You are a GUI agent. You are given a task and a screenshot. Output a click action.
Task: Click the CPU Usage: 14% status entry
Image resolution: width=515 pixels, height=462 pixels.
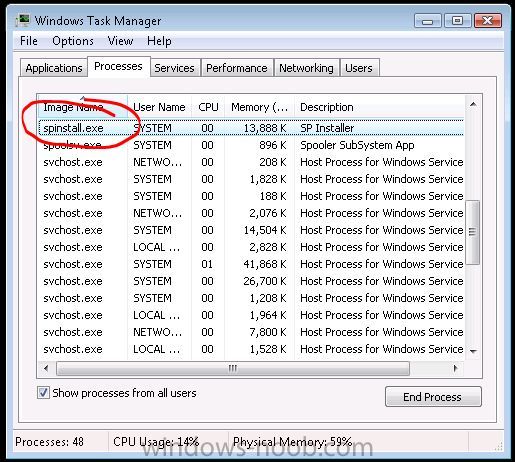[x=156, y=442]
